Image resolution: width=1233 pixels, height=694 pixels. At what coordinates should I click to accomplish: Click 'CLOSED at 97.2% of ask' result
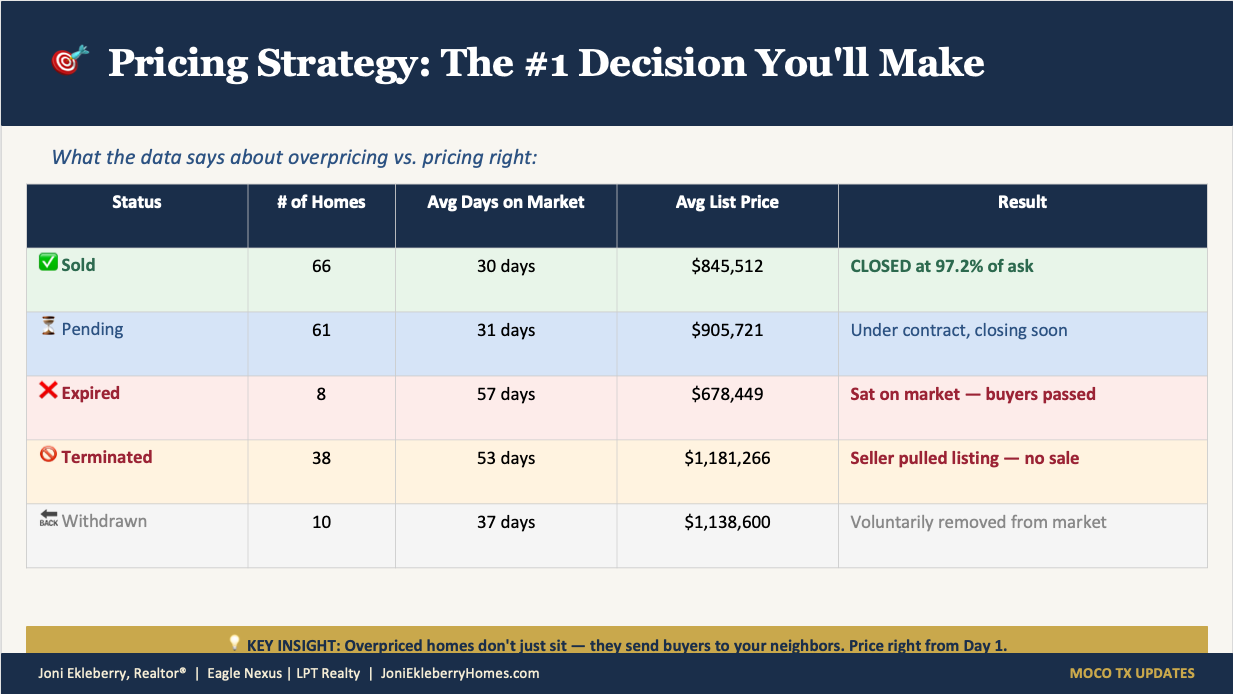[942, 266]
